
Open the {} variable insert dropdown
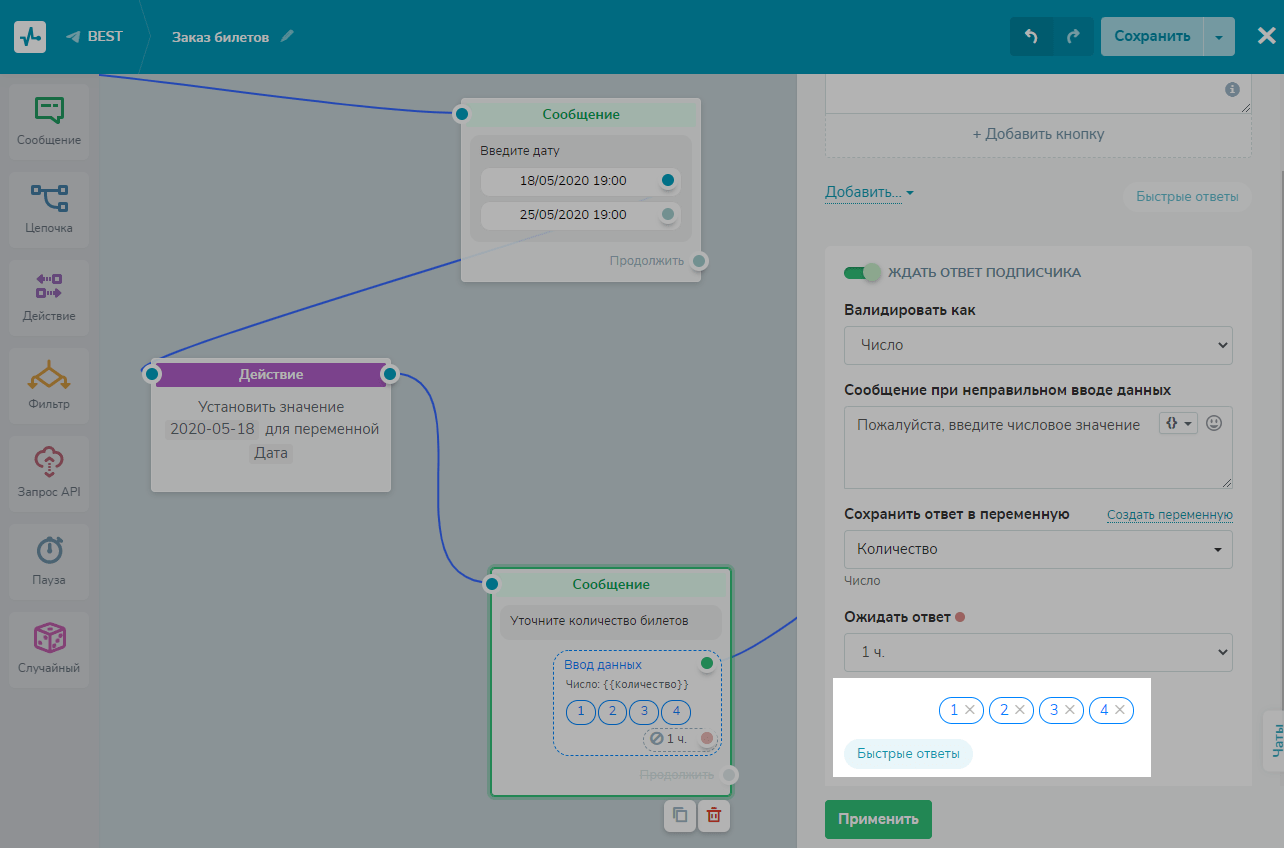click(1178, 423)
